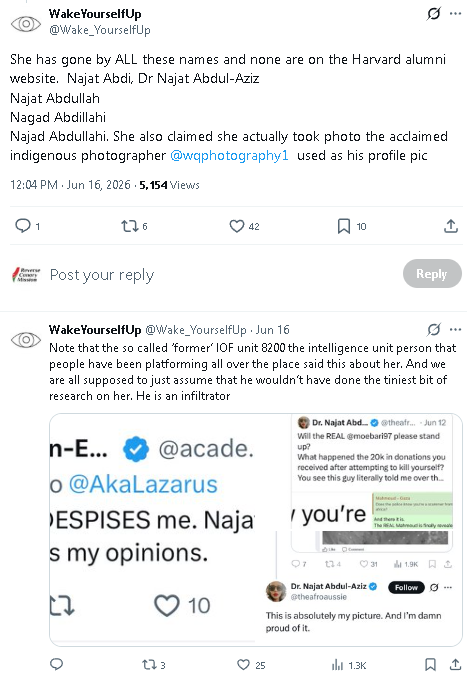This screenshot has width=467, height=680.
Task: Open the Jun 16 timestamp of second post
Action: click(272, 330)
